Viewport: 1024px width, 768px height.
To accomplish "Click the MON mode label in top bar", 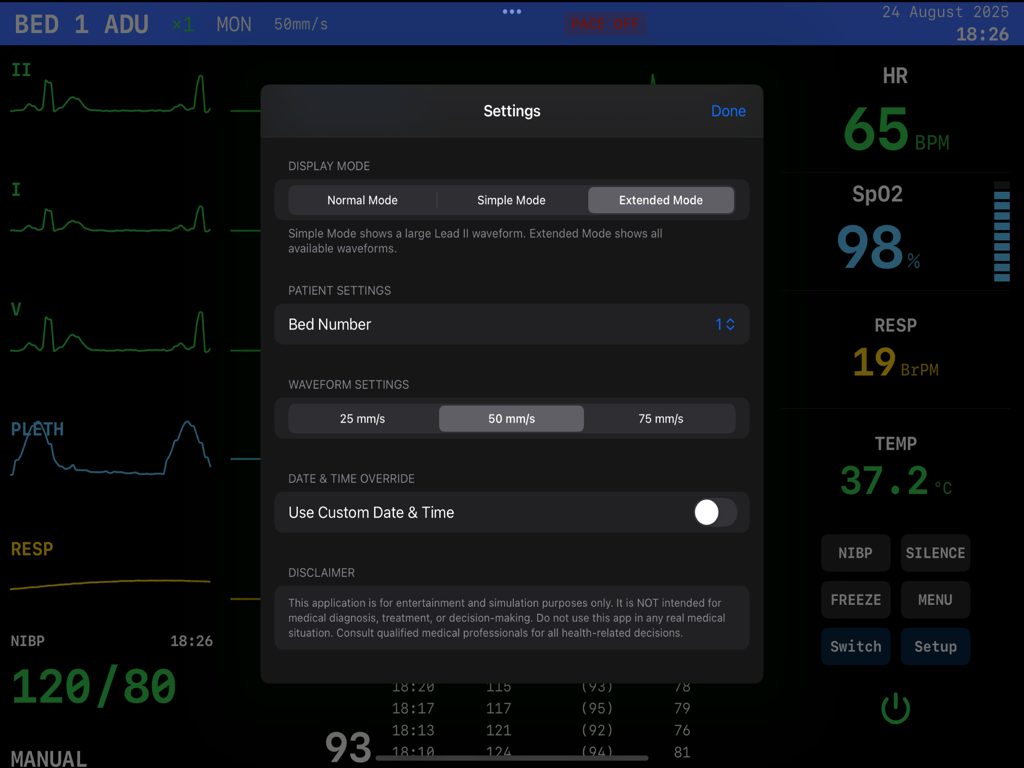I will coord(233,24).
